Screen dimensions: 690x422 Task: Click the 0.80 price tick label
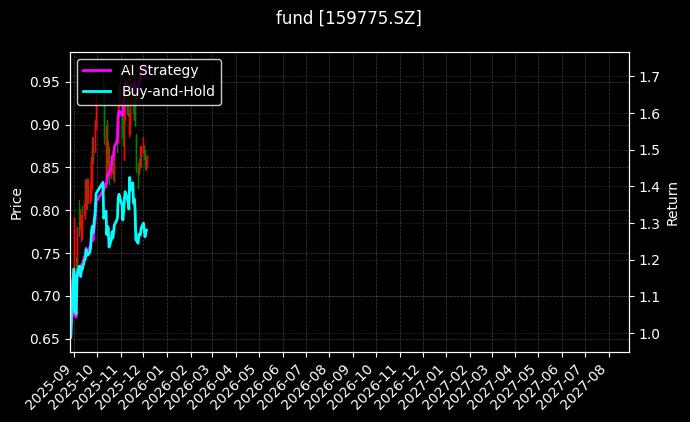pyautogui.click(x=44, y=211)
